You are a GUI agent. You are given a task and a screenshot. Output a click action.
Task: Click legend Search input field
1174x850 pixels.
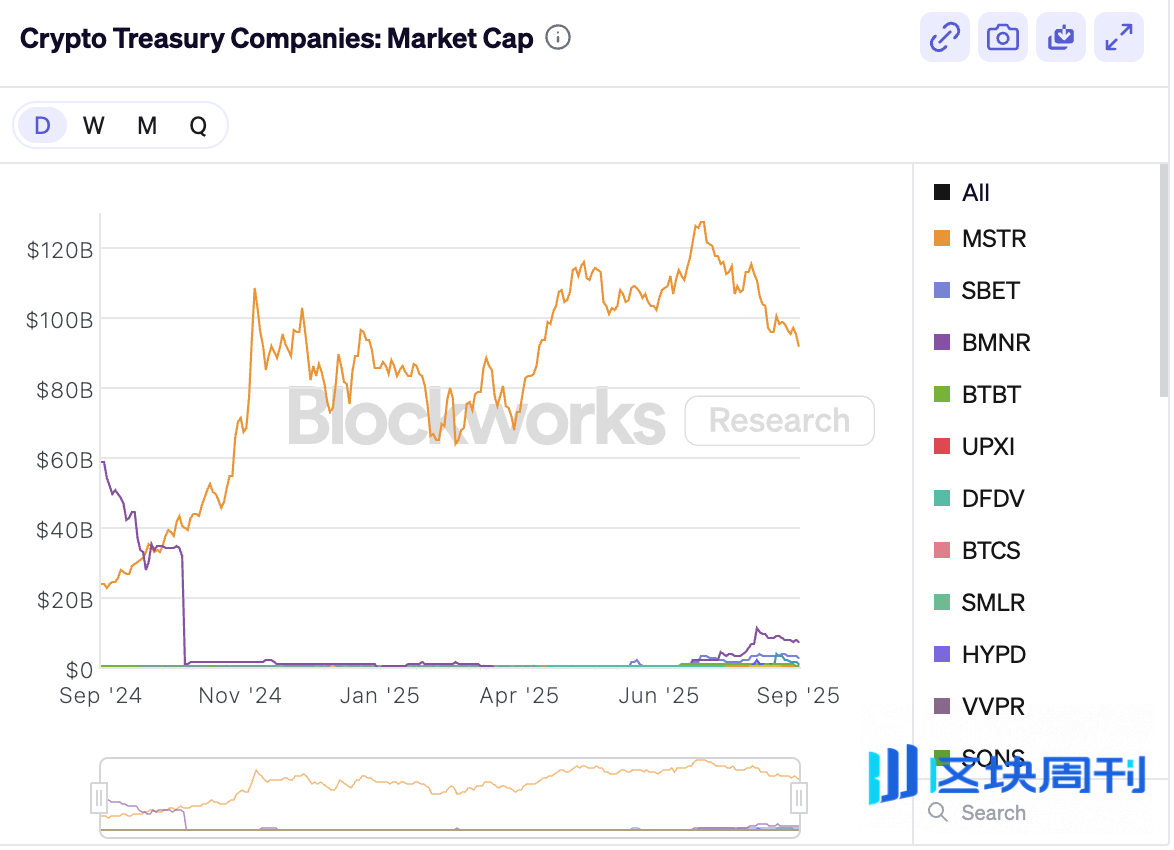(1041, 812)
